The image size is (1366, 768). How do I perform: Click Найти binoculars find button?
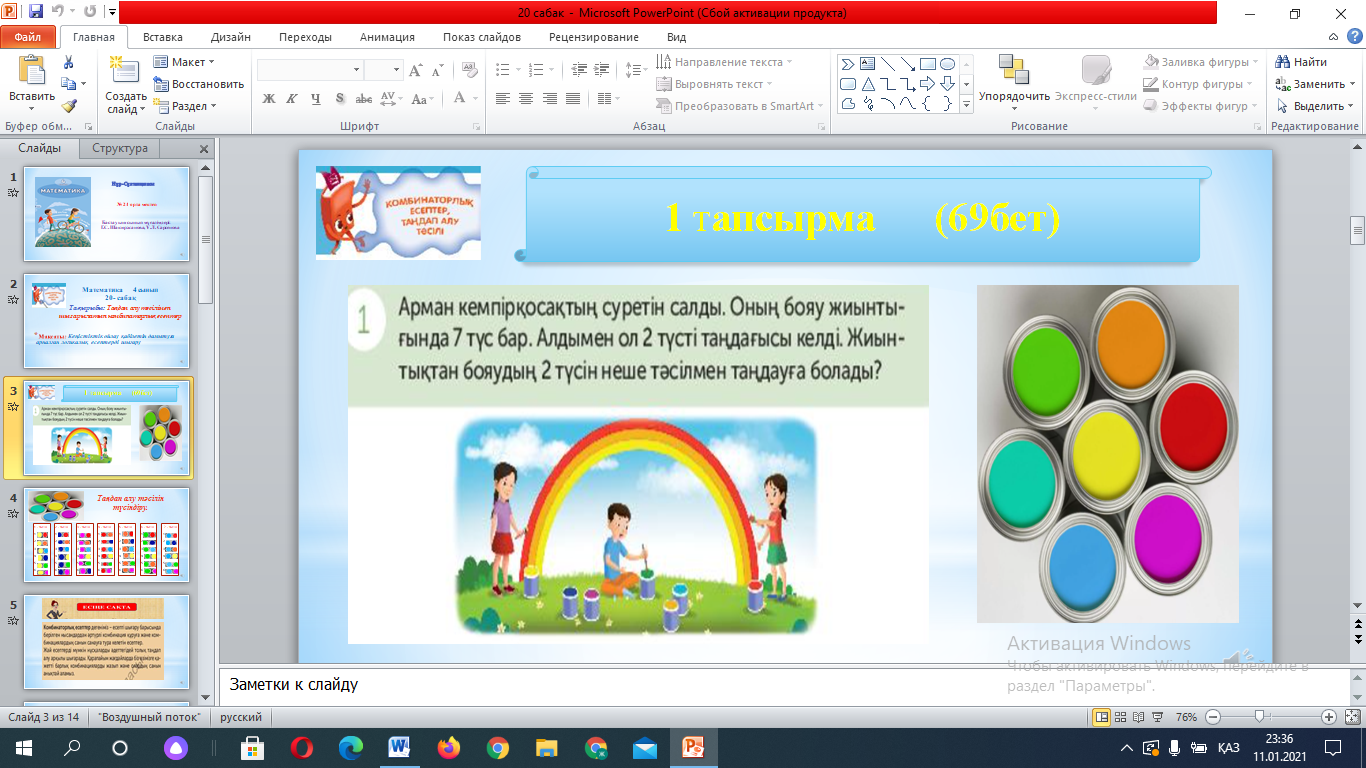1303,62
